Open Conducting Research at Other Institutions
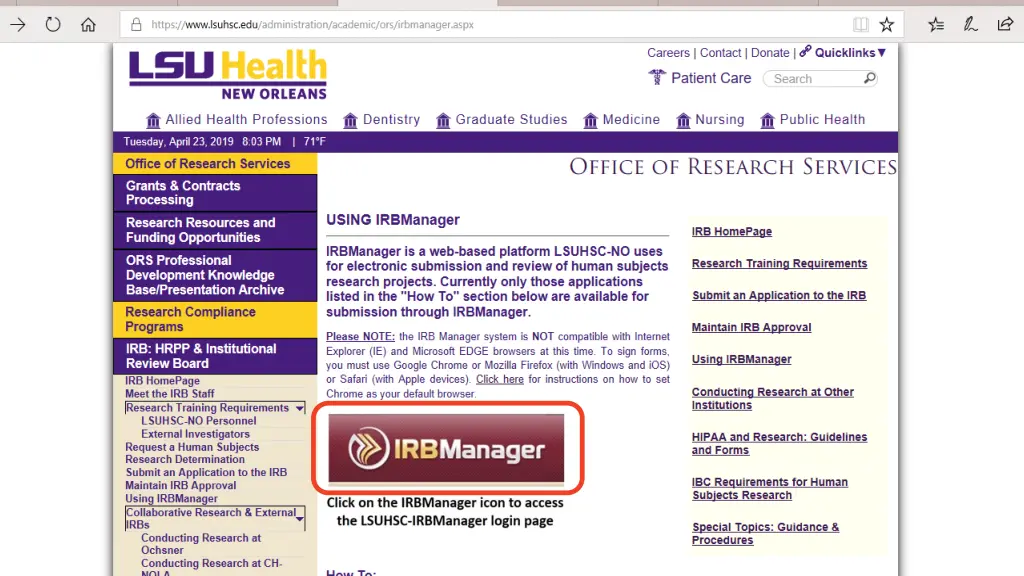The image size is (1024, 576). click(x=773, y=398)
